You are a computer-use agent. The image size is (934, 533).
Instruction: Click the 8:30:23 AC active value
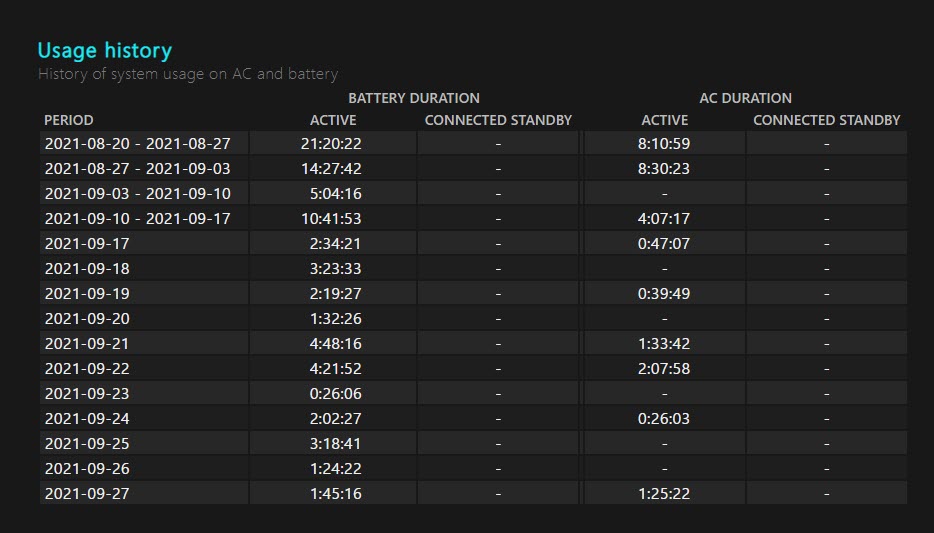[664, 169]
